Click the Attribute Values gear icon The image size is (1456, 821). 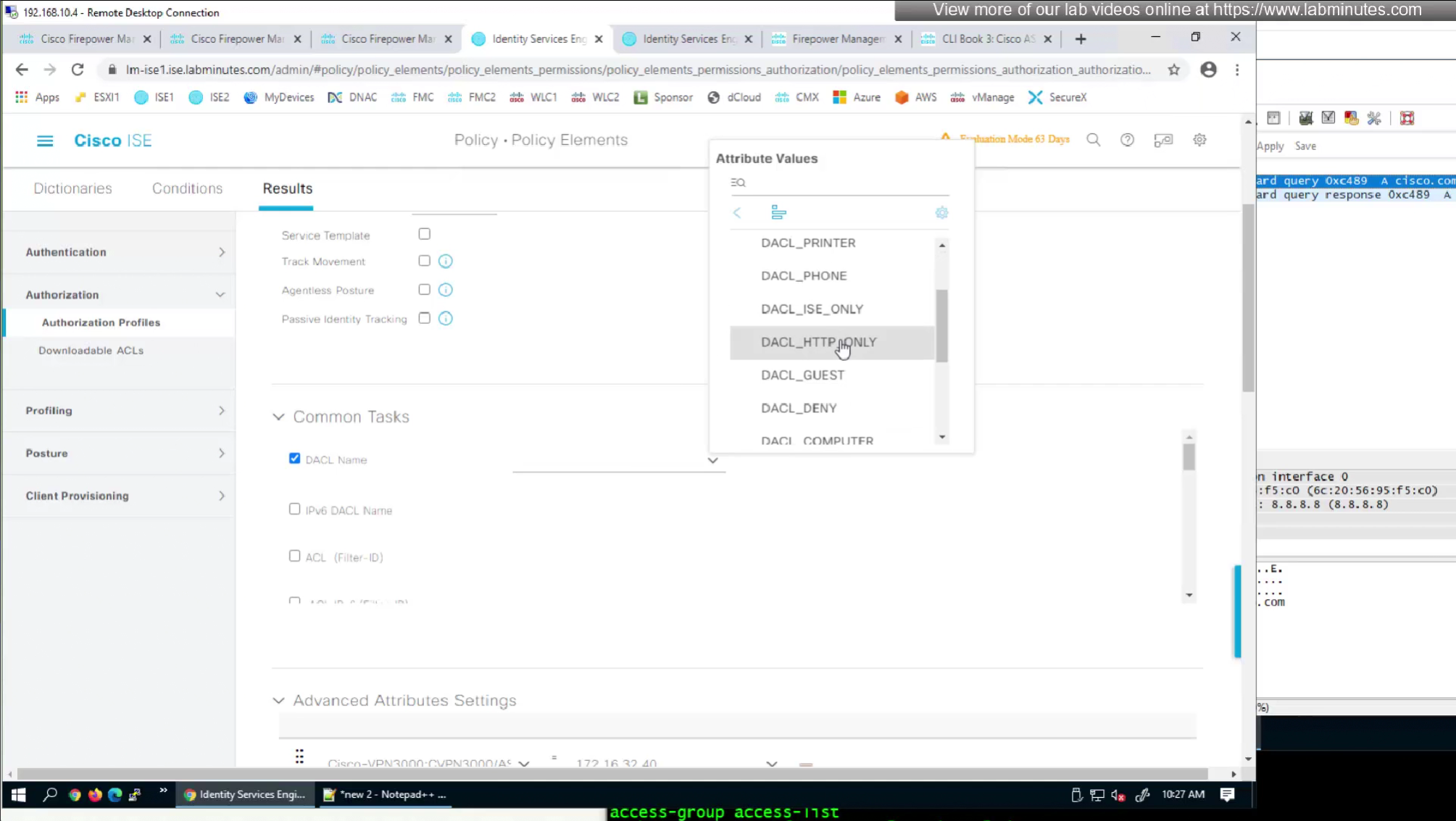[941, 212]
